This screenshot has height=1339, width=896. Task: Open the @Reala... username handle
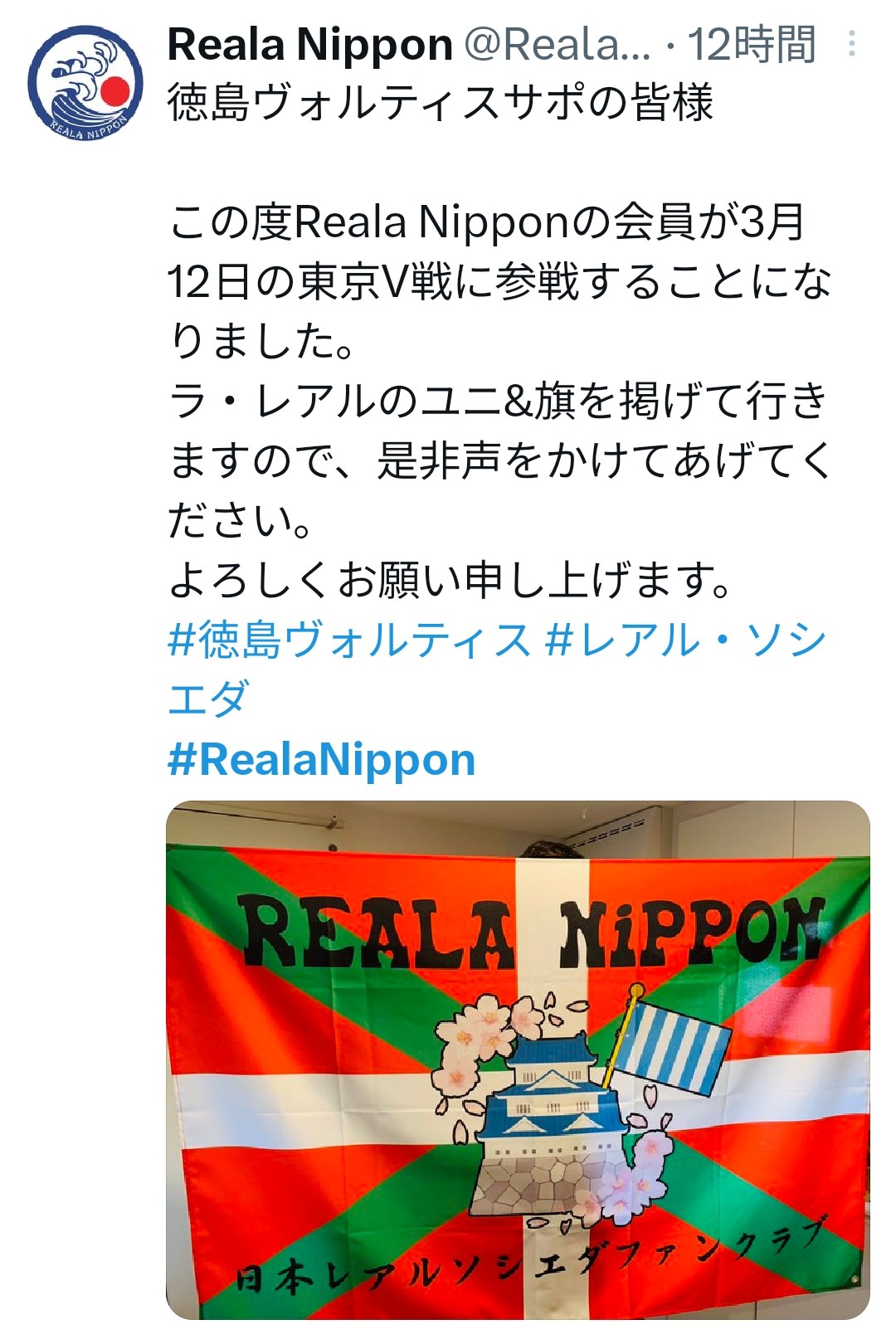click(x=558, y=45)
